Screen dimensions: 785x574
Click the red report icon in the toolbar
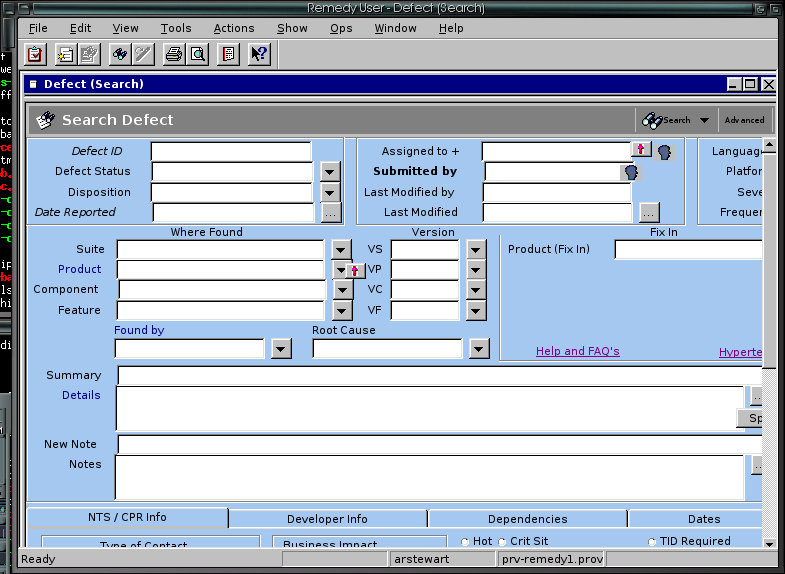click(228, 54)
